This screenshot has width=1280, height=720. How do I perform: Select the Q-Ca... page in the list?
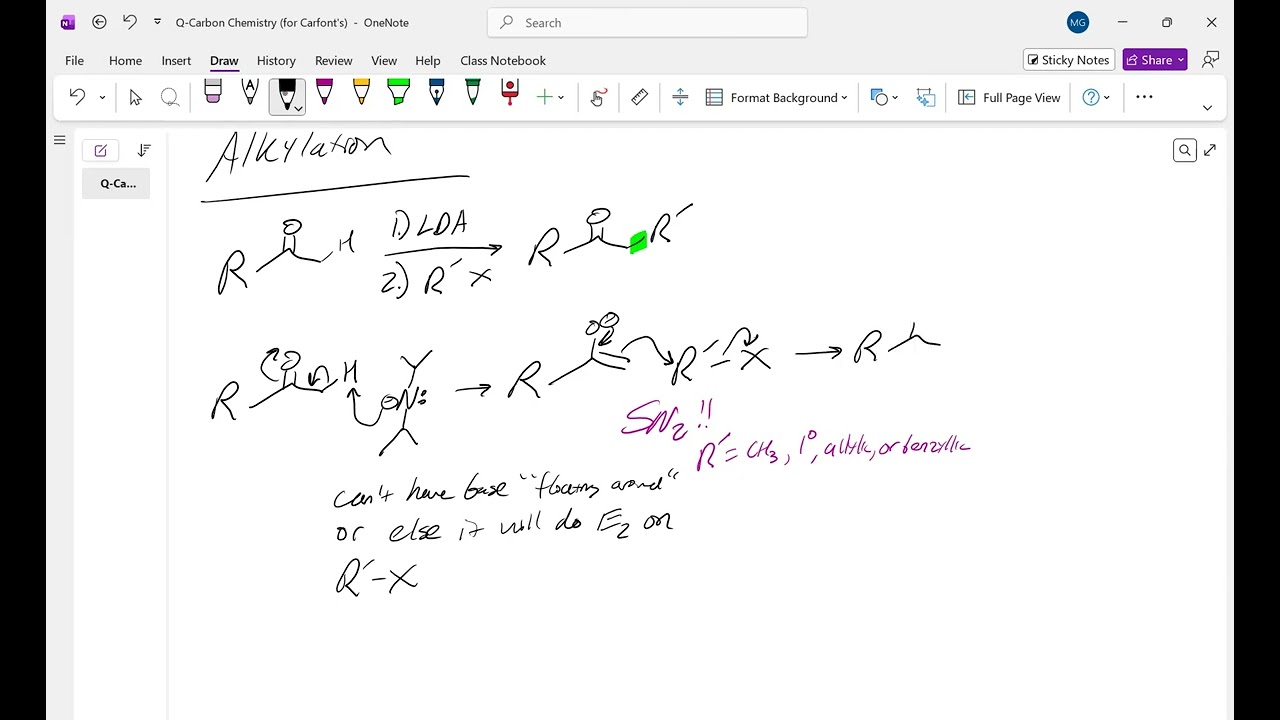point(116,183)
